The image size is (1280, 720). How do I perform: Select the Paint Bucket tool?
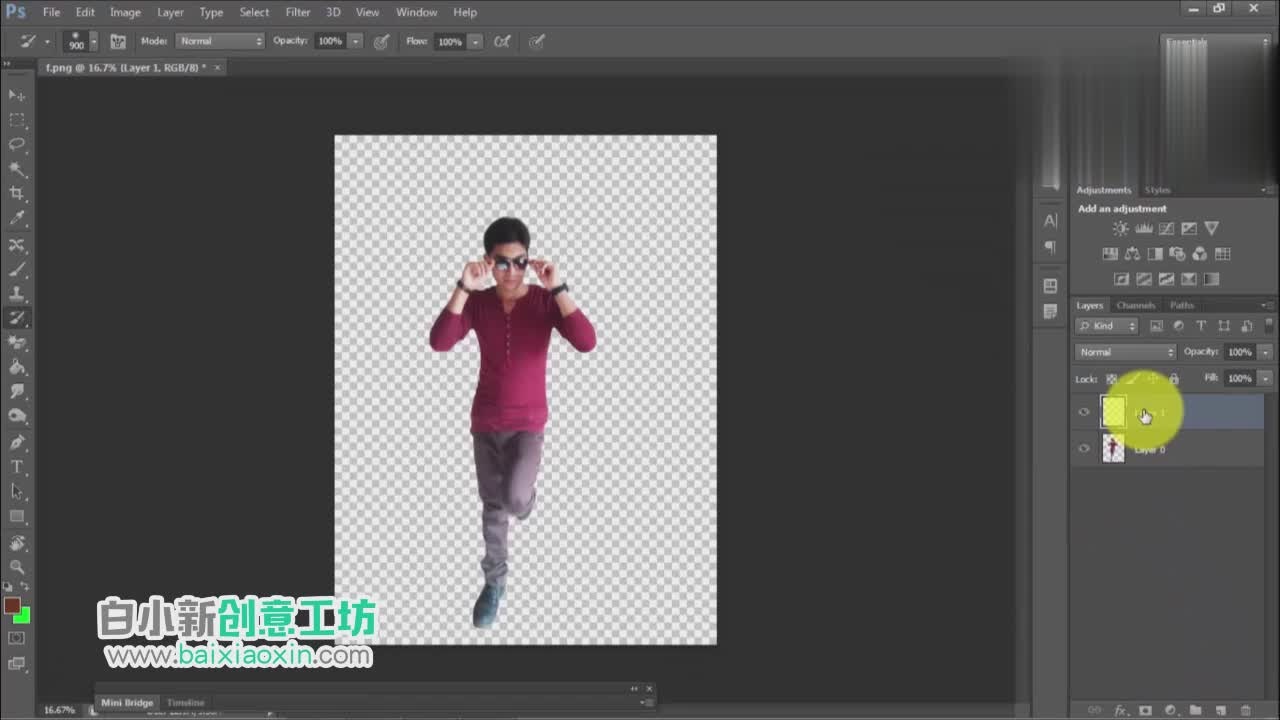click(x=17, y=367)
